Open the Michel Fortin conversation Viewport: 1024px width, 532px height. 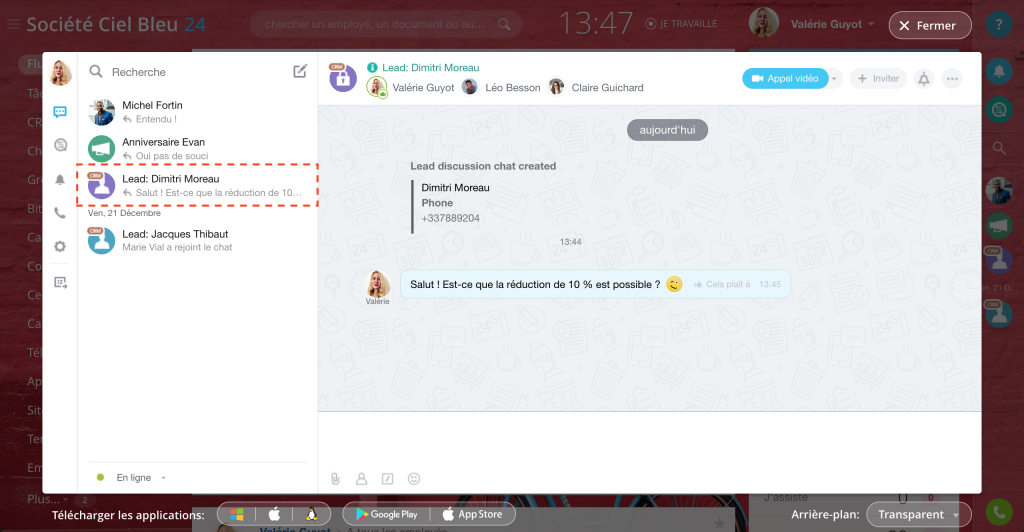coord(197,112)
